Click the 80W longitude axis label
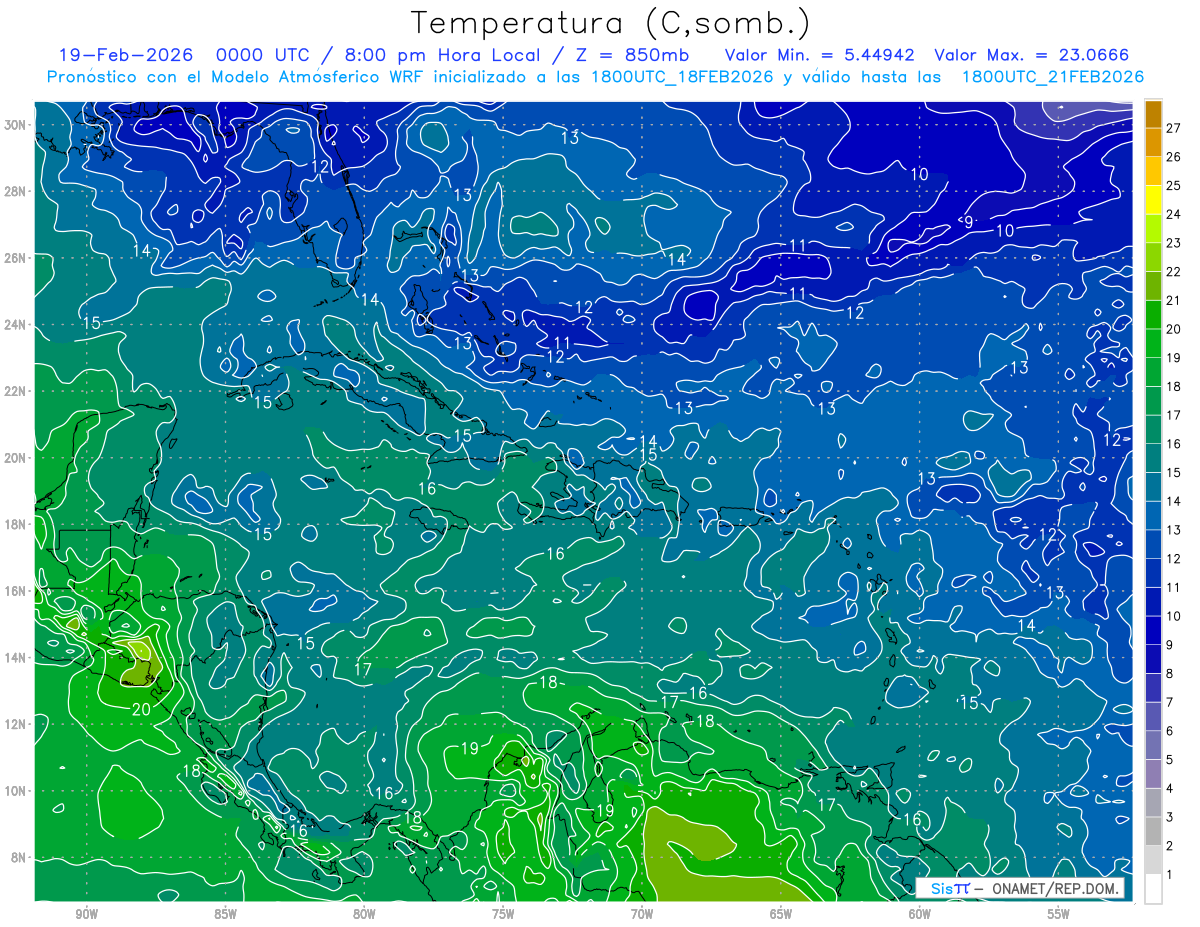 coord(364,915)
